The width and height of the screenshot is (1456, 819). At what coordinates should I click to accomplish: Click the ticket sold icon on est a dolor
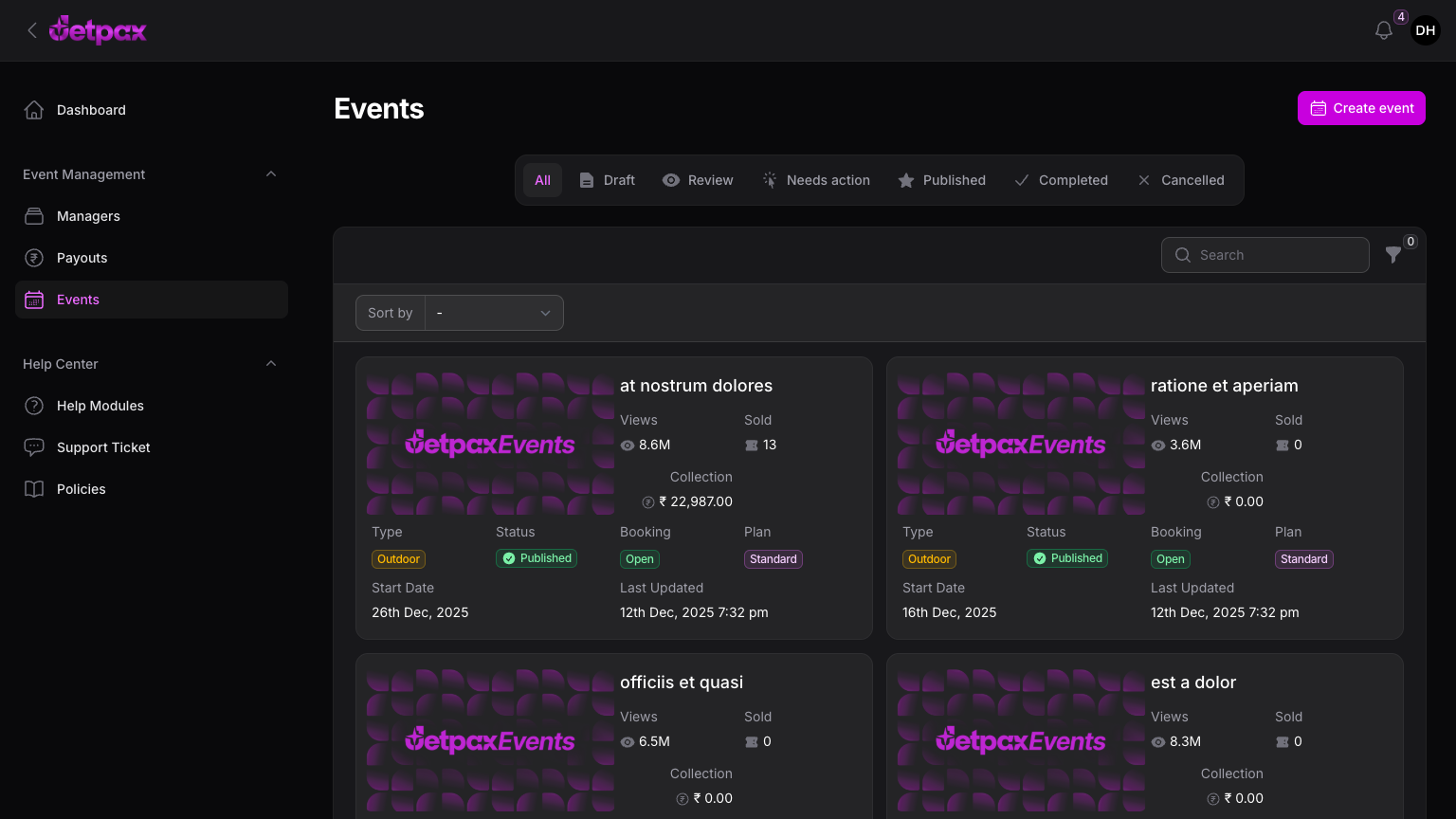tap(1283, 742)
